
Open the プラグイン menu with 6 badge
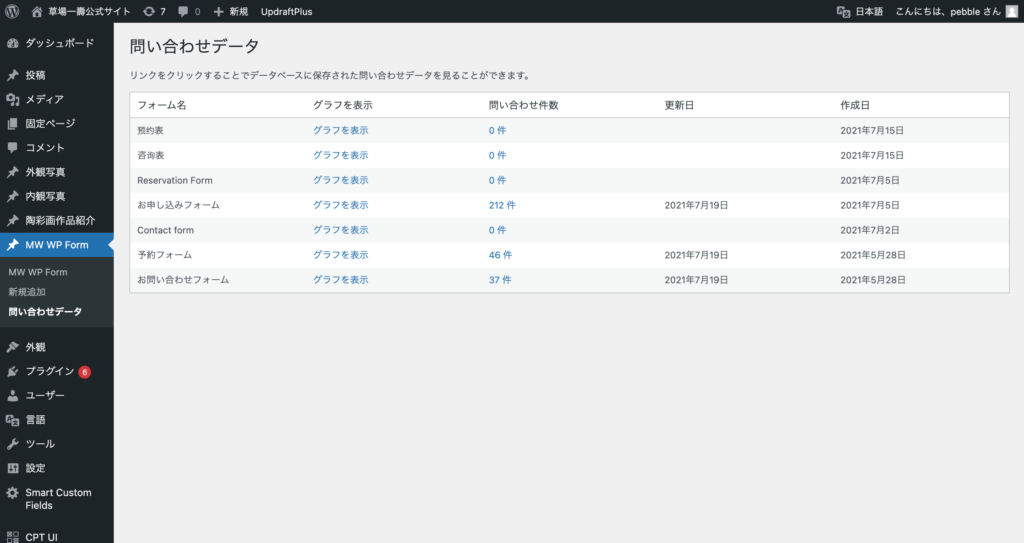click(x=49, y=371)
